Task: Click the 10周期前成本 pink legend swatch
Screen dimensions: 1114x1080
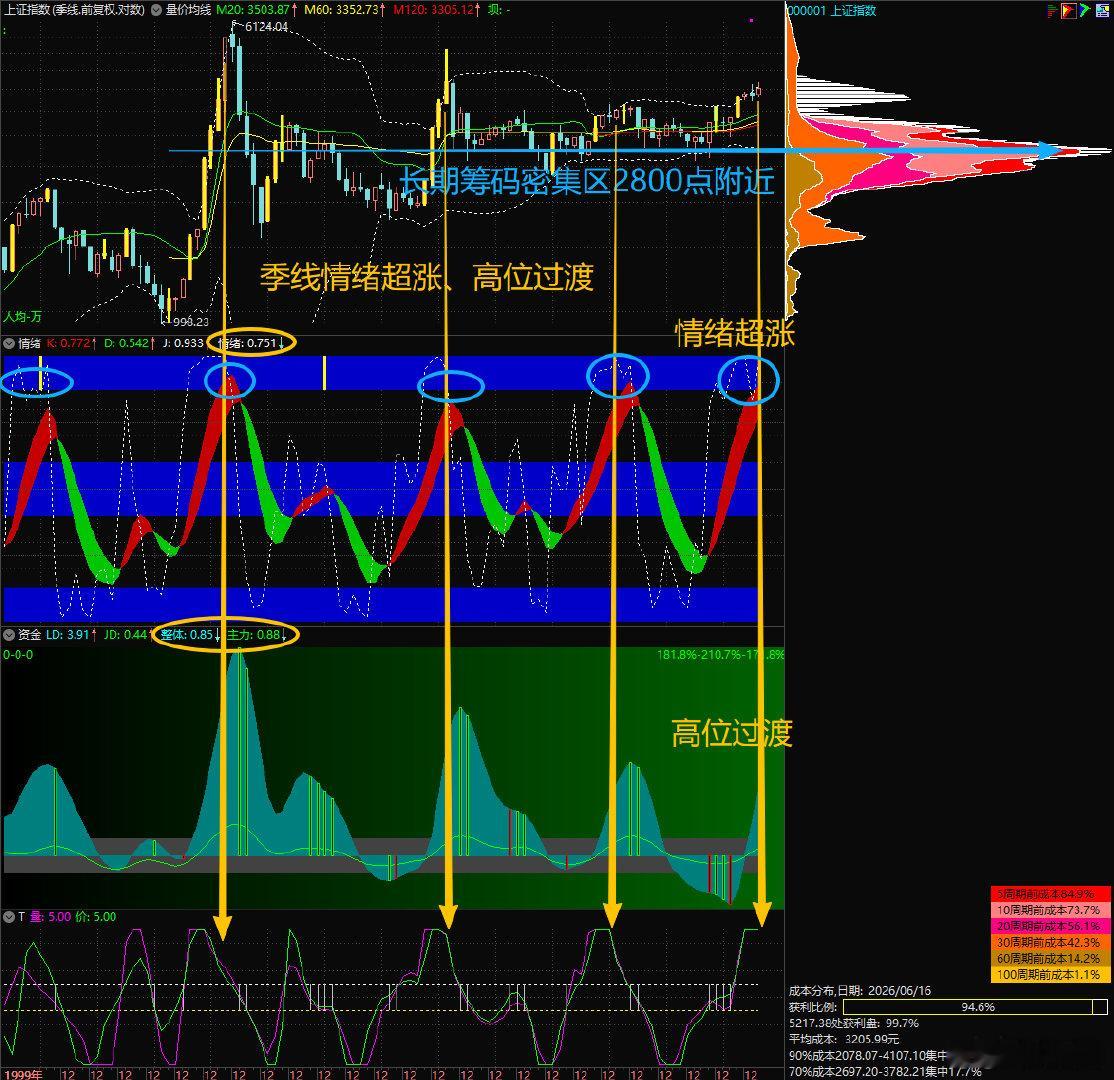Action: coord(1051,910)
